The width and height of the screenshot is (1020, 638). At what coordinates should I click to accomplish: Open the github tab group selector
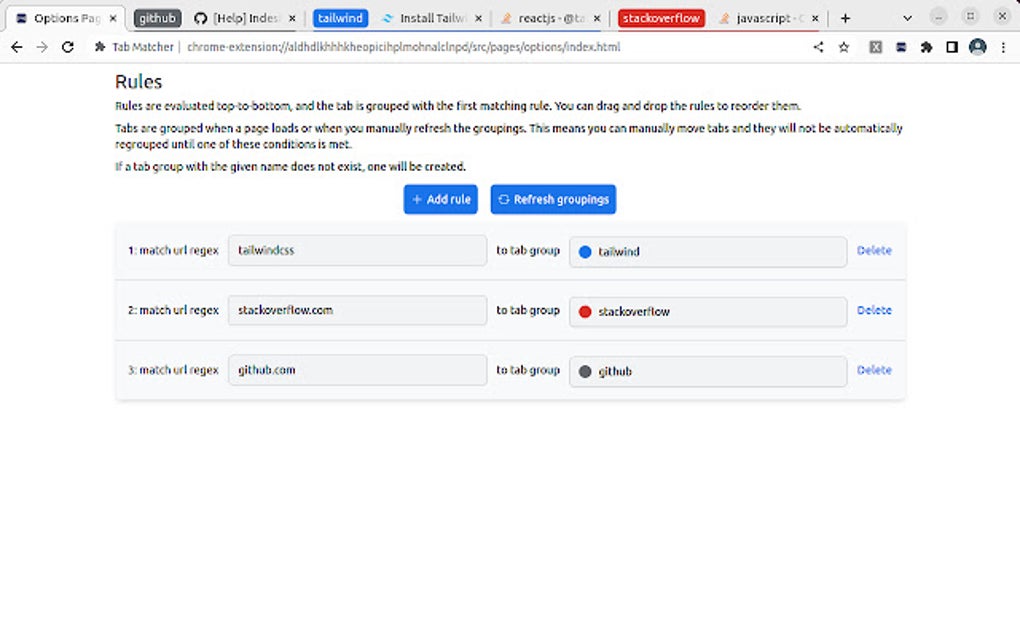click(x=708, y=371)
